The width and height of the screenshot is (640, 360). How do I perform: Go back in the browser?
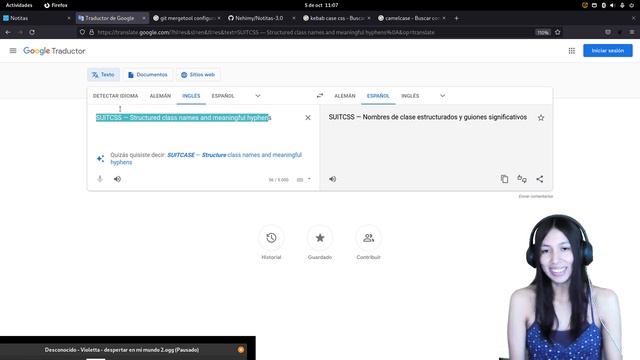[x=8, y=32]
